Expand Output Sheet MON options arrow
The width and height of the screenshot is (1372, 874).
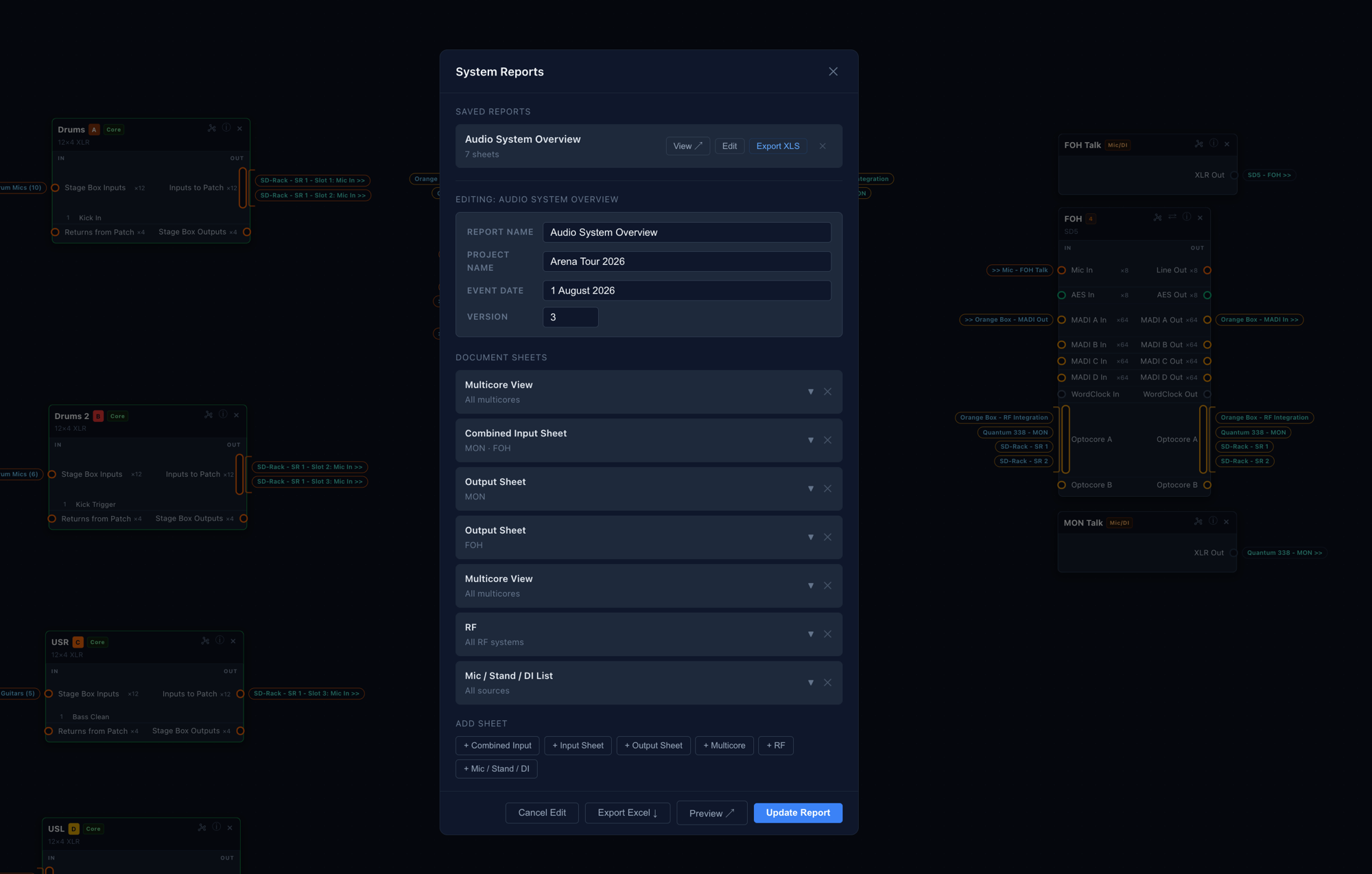[811, 489]
